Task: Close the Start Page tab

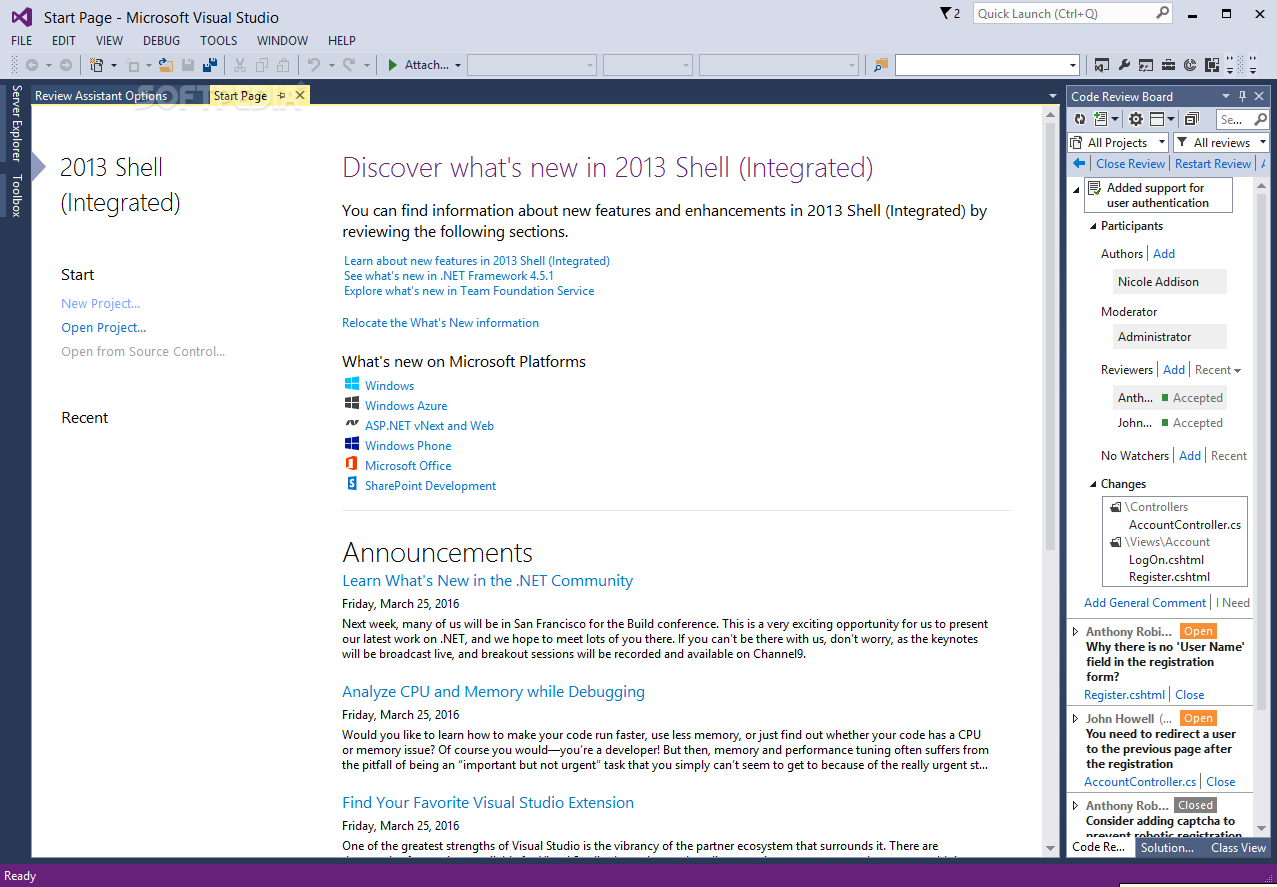Action: point(299,96)
